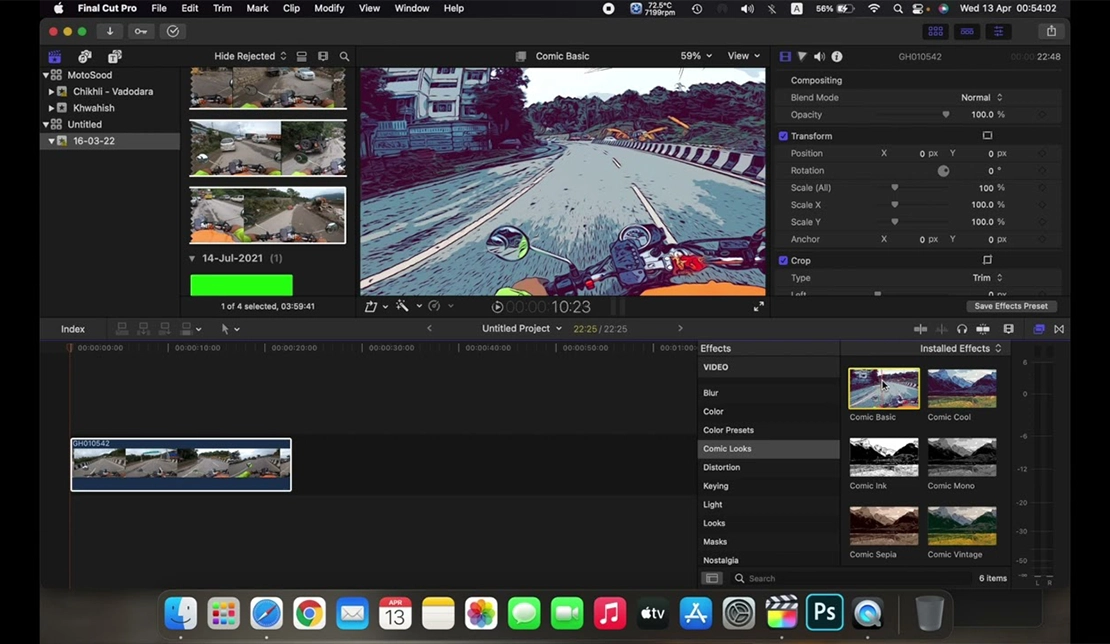Screen dimensions: 1110x644
Task: Open the viewer zoom 59% dropdown
Action: (x=696, y=56)
